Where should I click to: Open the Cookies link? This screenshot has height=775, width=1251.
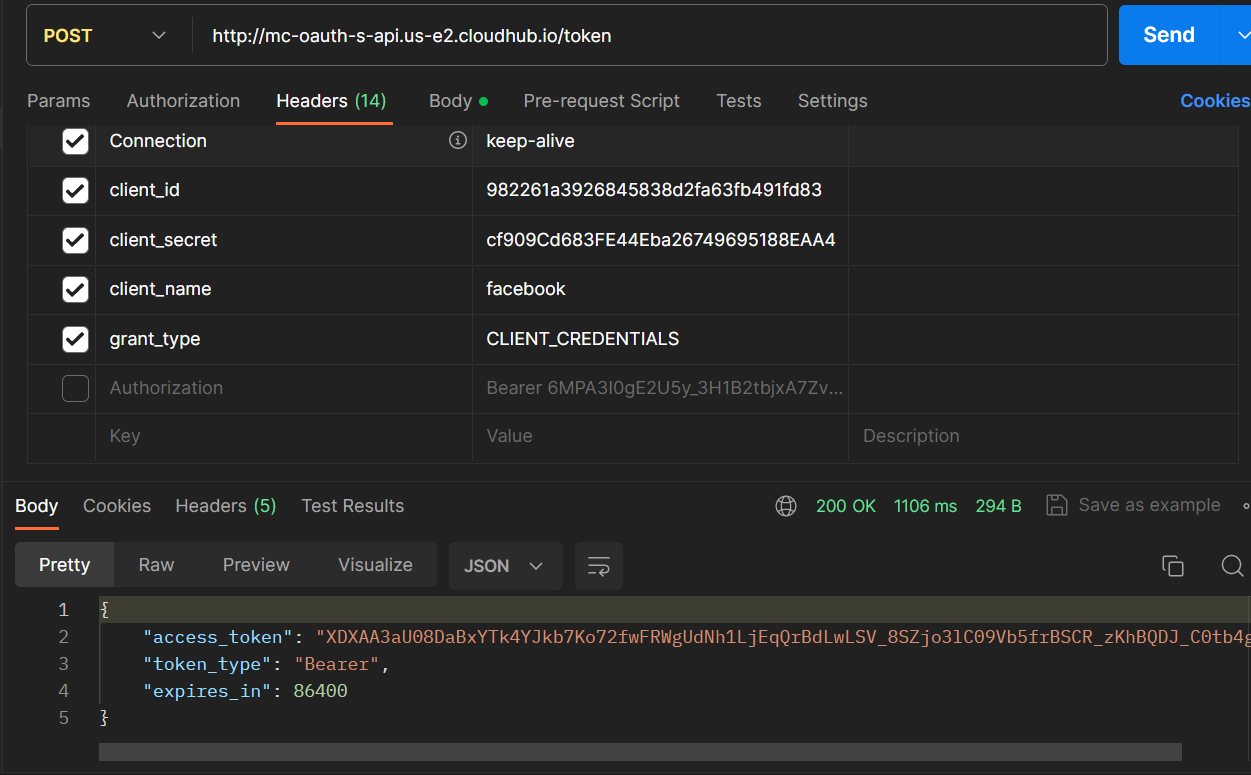[x=1214, y=101]
